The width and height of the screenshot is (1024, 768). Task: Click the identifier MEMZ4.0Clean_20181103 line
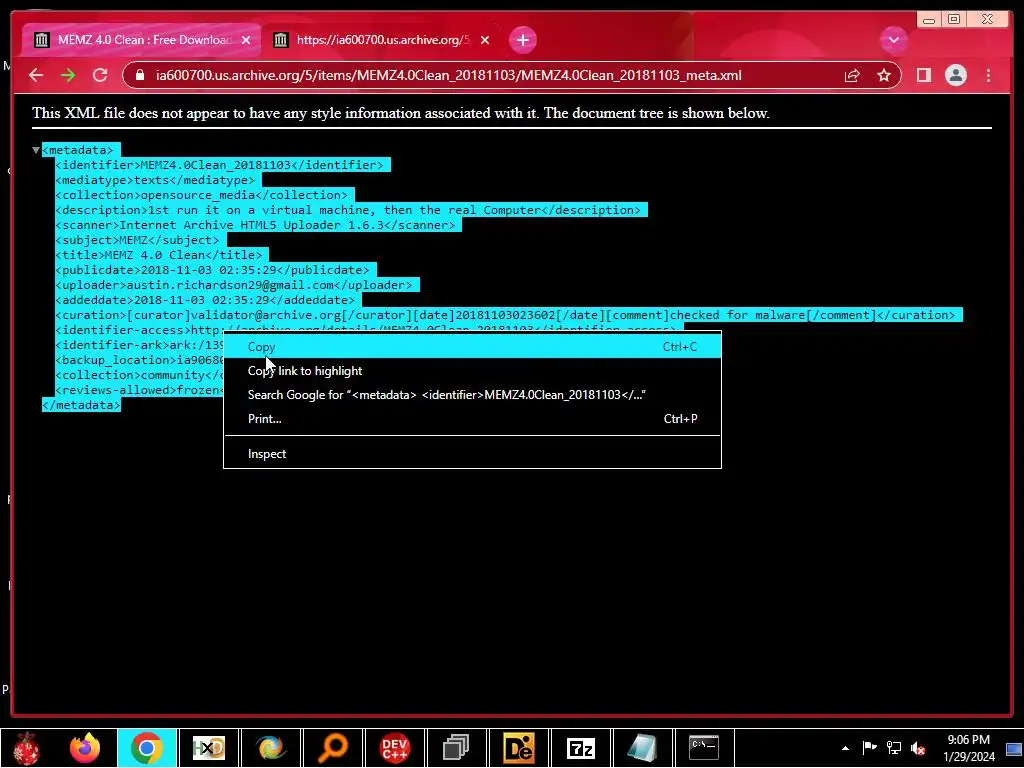[x=219, y=165]
